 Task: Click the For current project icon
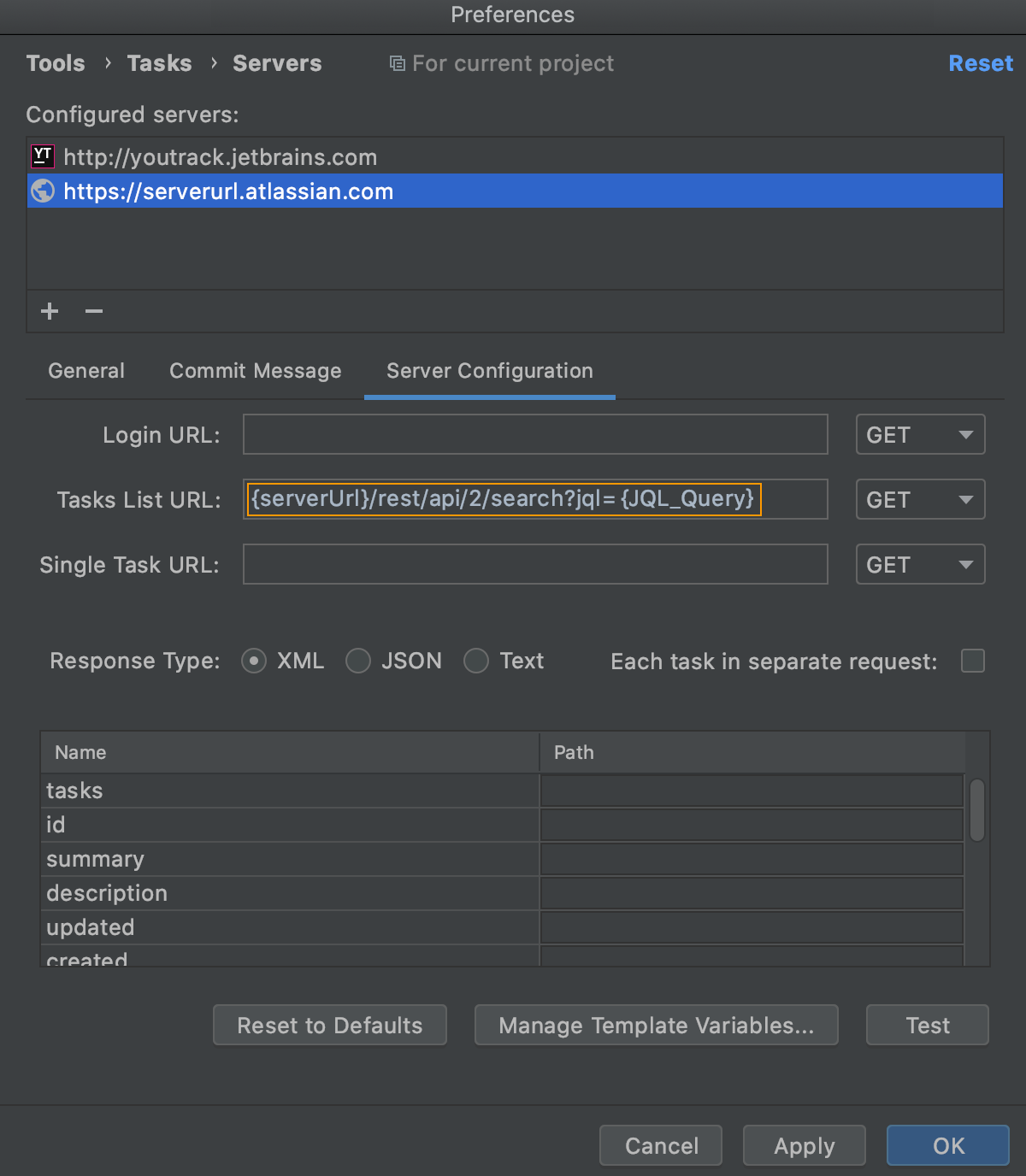tap(397, 63)
